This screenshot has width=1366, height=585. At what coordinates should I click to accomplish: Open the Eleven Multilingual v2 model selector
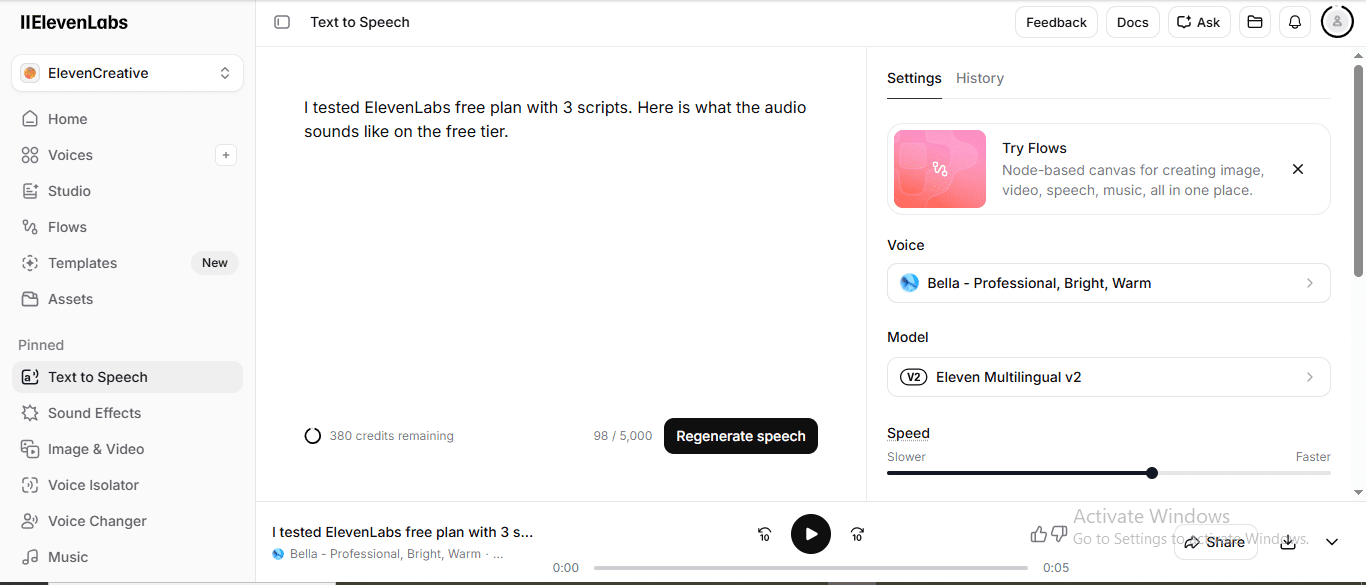pyautogui.click(x=1108, y=377)
